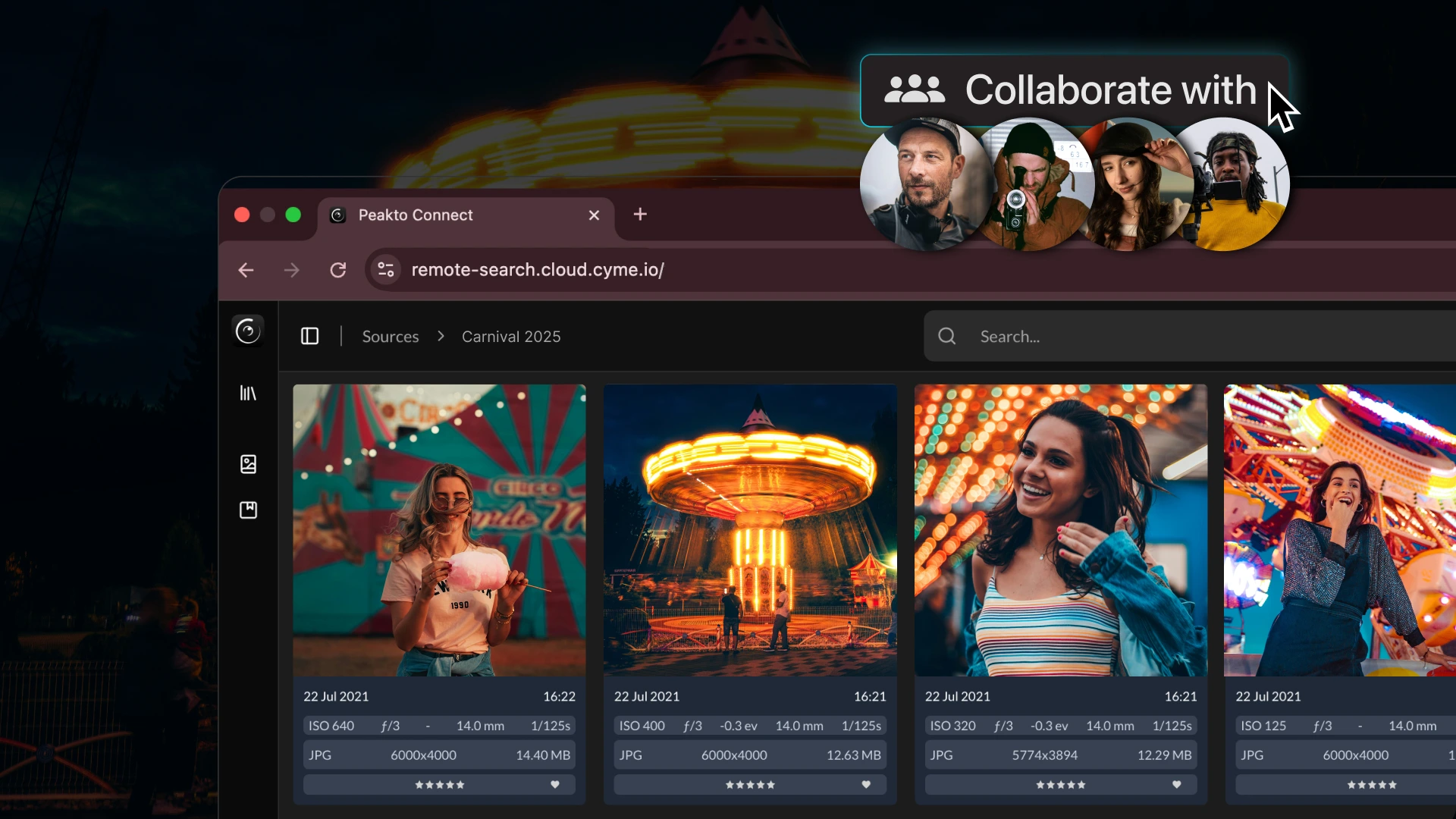Focus the Search field
Screen dimensions: 1456x819
tap(1189, 336)
